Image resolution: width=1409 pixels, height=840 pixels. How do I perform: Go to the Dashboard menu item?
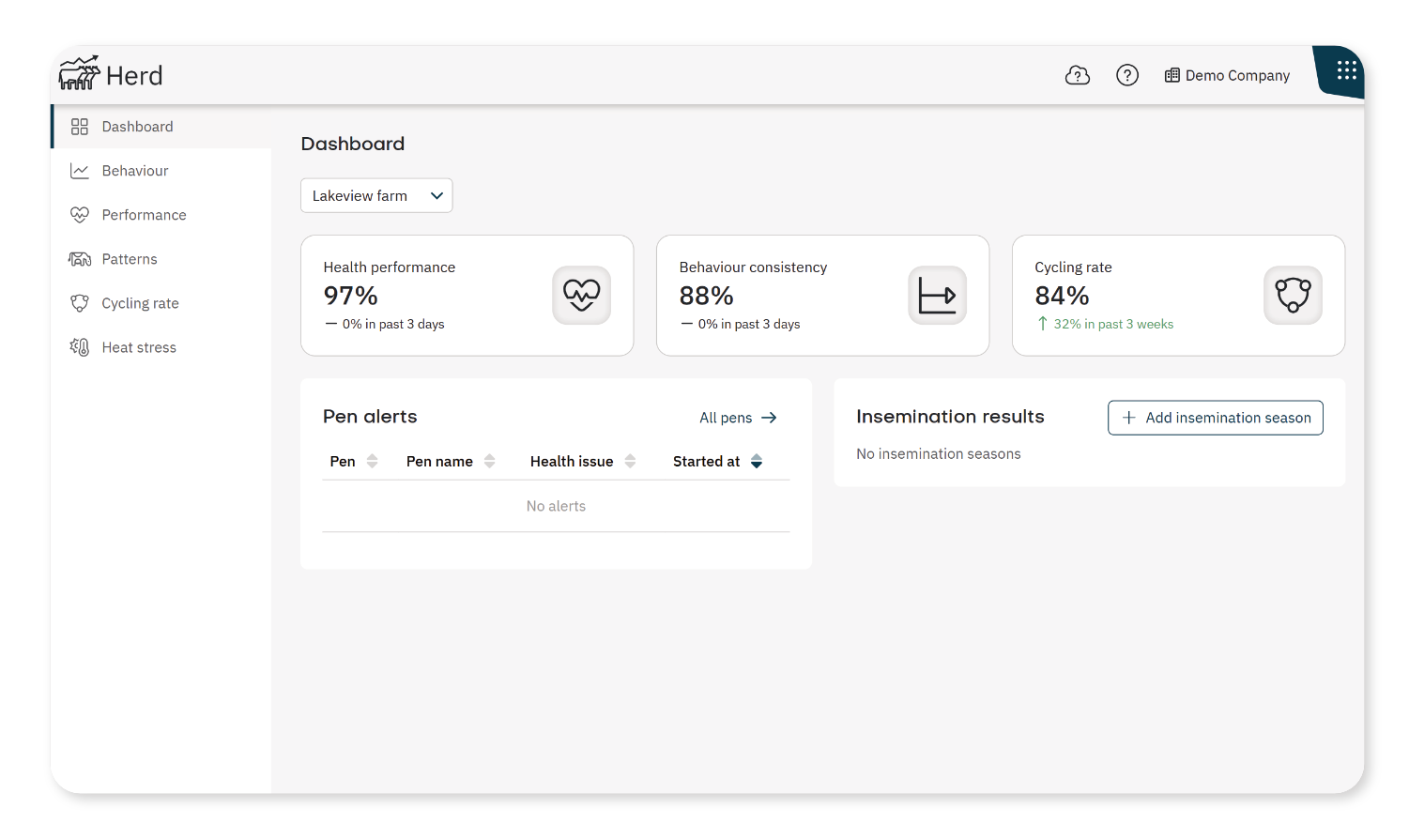pos(161,127)
